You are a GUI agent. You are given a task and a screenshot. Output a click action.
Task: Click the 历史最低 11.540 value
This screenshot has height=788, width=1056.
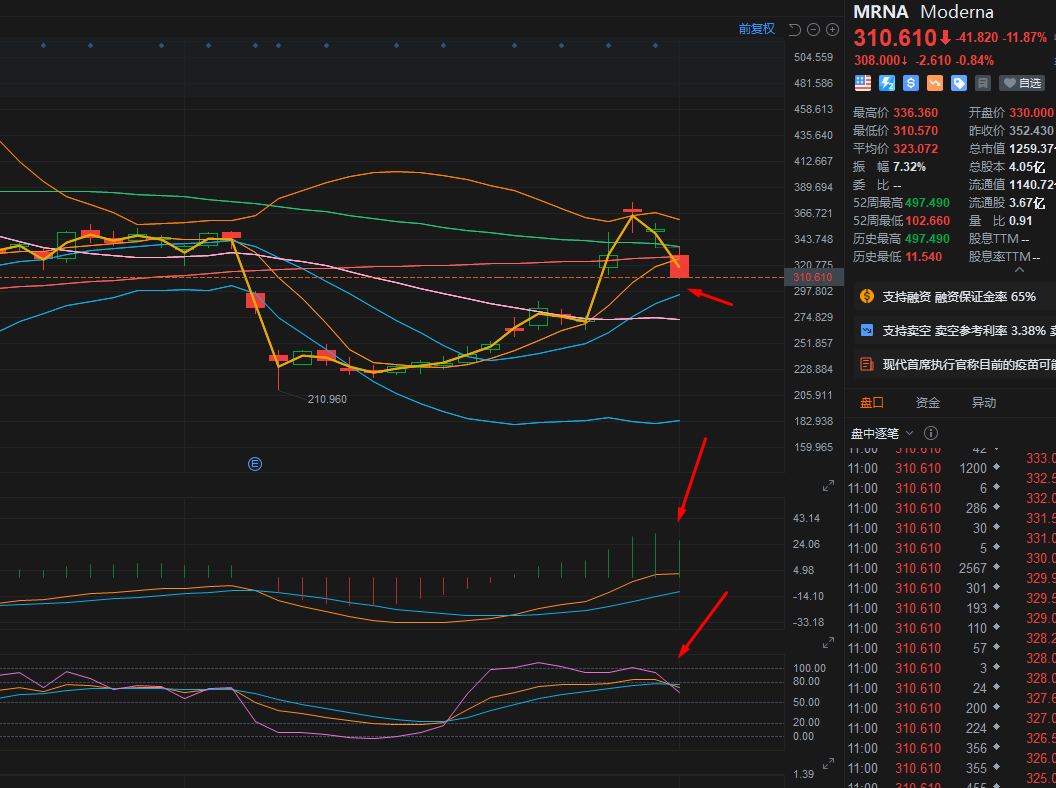click(x=923, y=257)
